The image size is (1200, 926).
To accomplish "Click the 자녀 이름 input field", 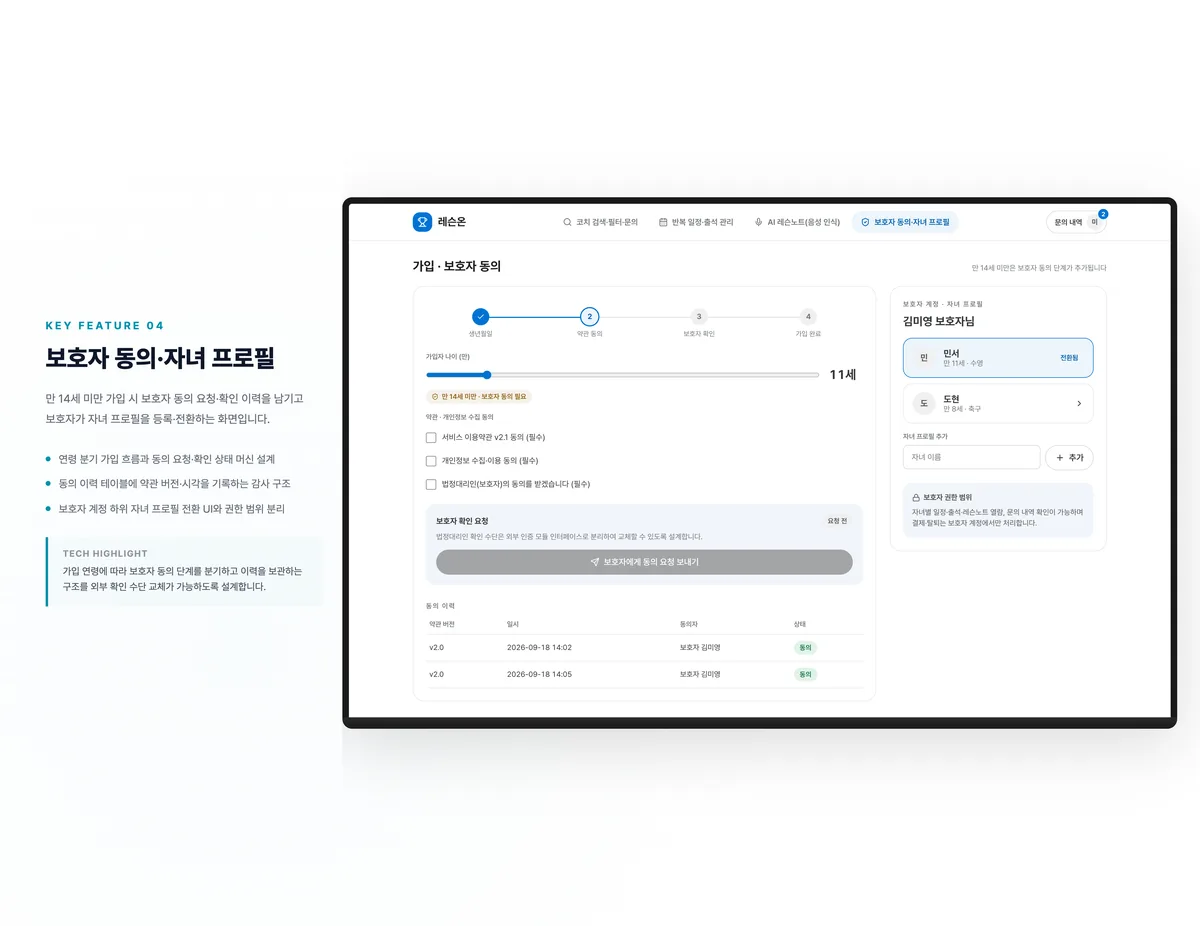I will pyautogui.click(x=972, y=457).
